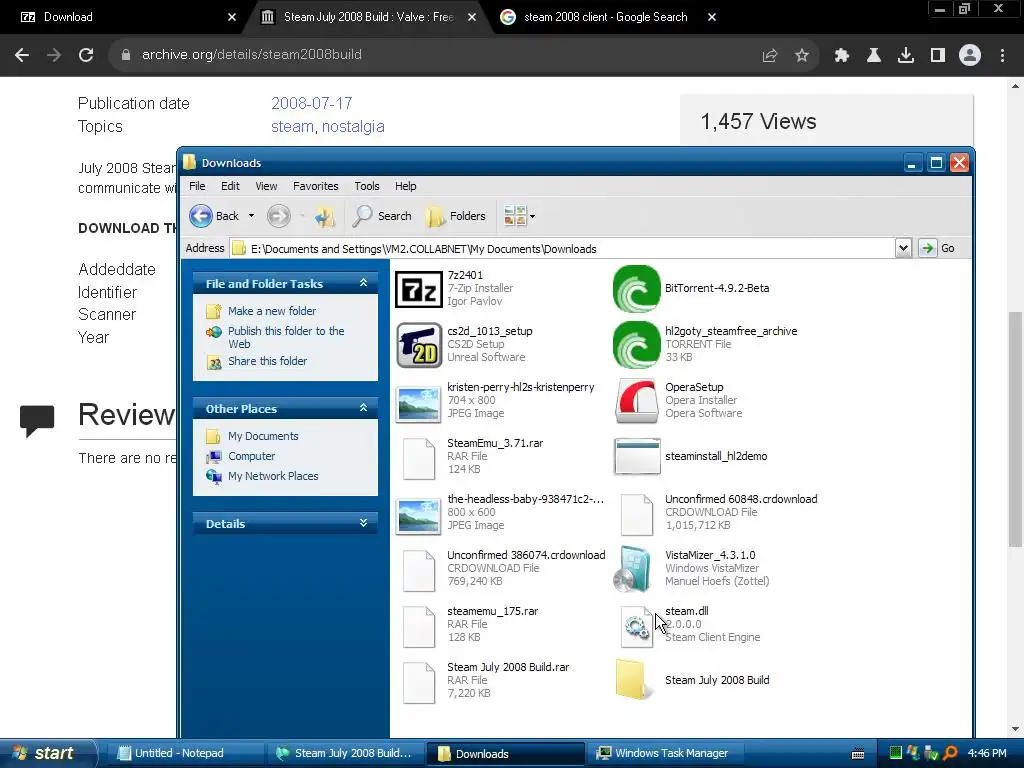Select steamemu_175.rar file icon
The image size is (1024, 768).
(x=419, y=626)
